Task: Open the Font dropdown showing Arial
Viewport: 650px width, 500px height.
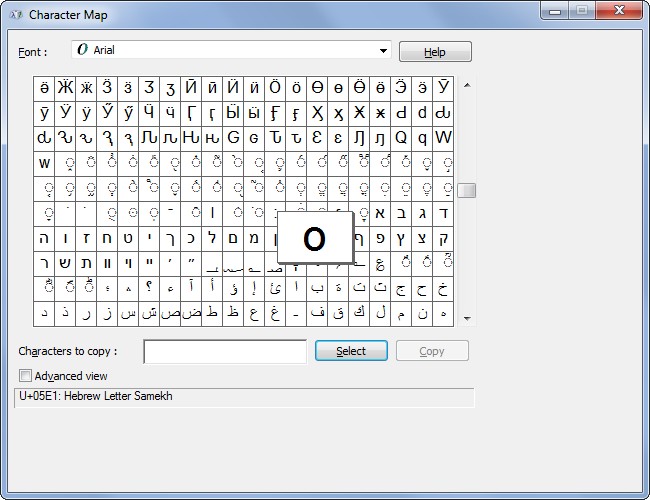Action: [231, 50]
